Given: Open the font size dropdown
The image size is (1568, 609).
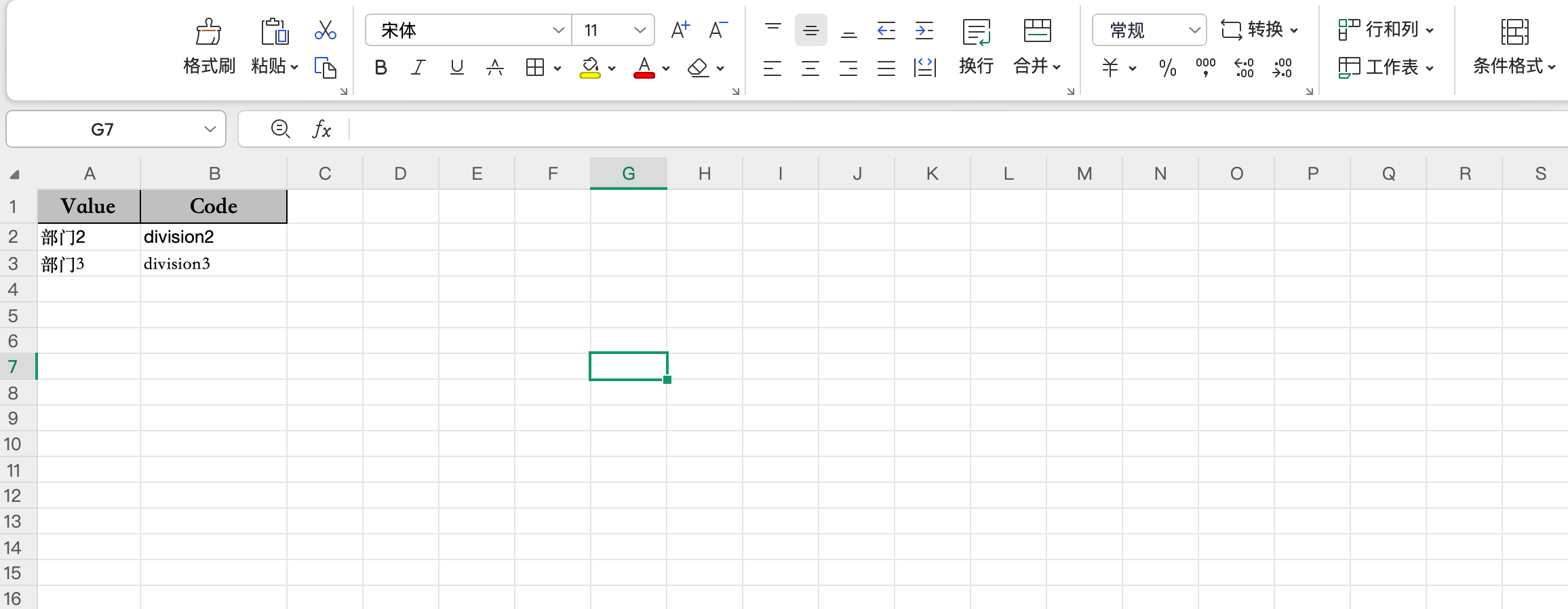Looking at the screenshot, I should click(640, 30).
